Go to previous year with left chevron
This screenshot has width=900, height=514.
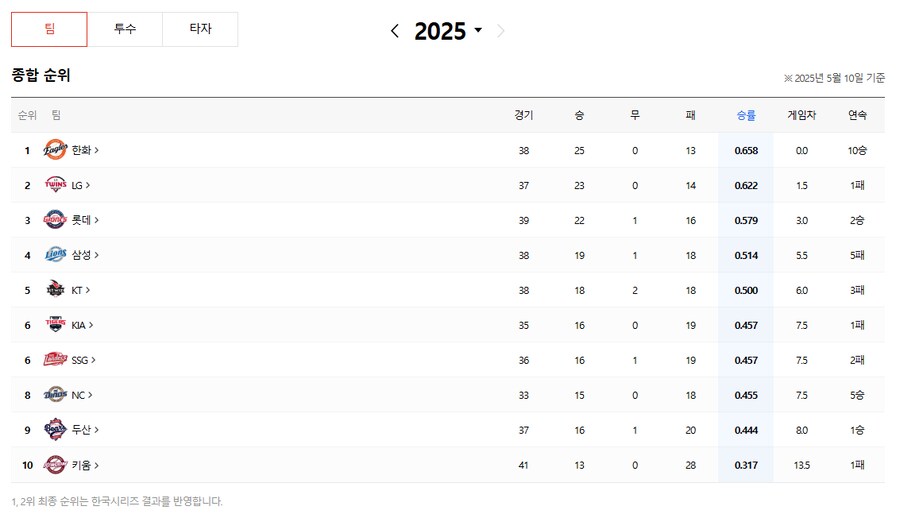point(394,31)
